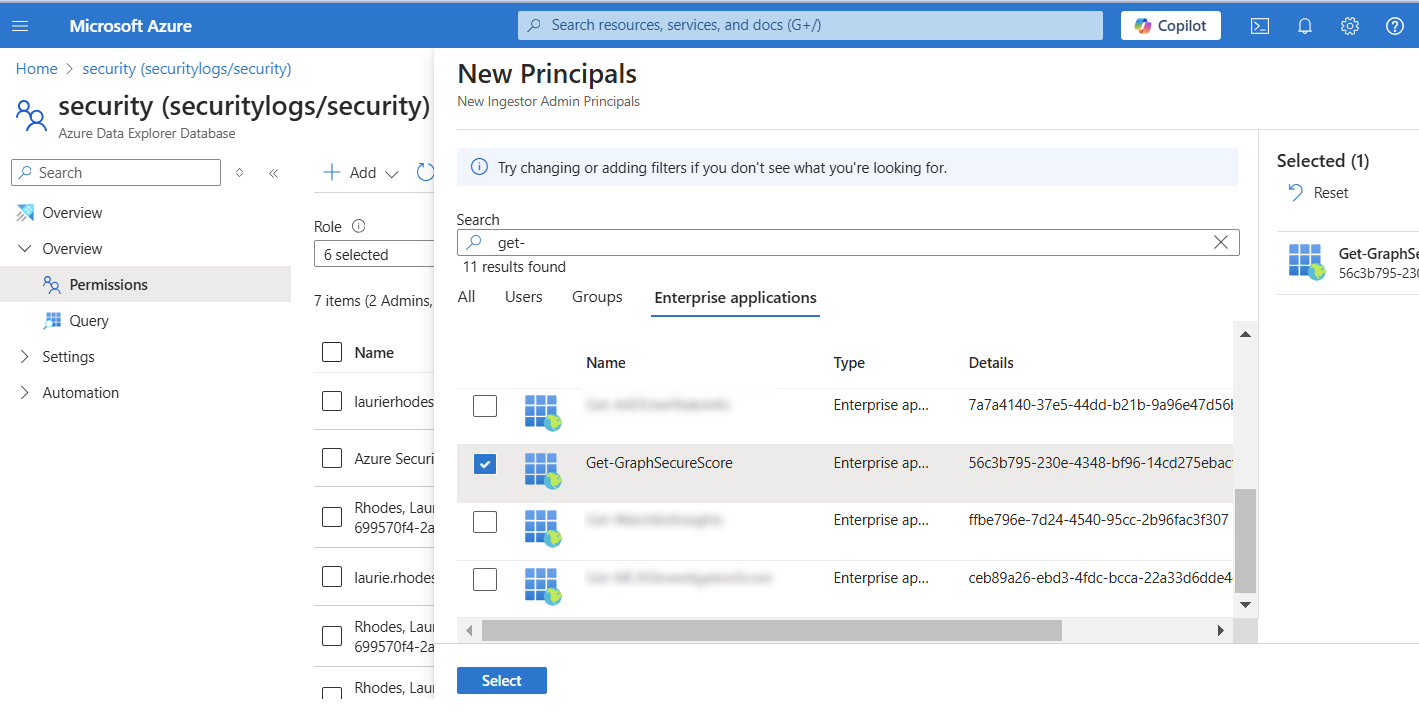This screenshot has width=1419, height=717.
Task: Expand the Automation sidebar group
Action: click(25, 393)
